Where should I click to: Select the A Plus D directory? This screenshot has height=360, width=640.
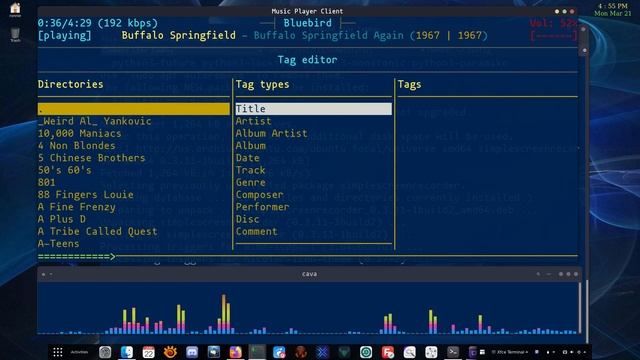tap(62, 219)
